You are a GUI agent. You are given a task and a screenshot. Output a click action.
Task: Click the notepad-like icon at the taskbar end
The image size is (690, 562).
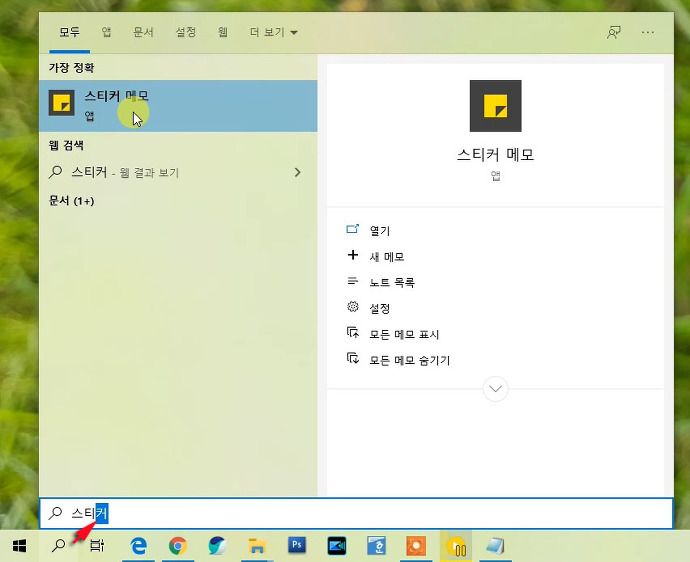pos(495,546)
